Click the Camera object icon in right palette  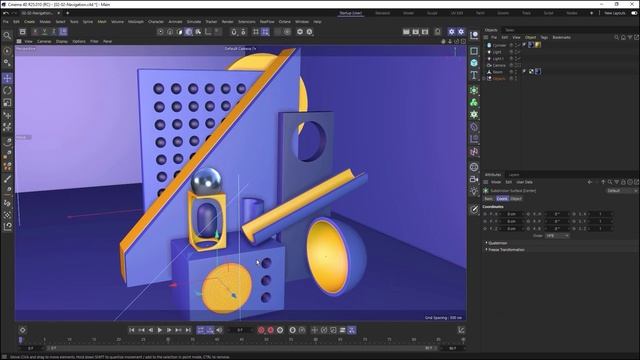point(474,179)
